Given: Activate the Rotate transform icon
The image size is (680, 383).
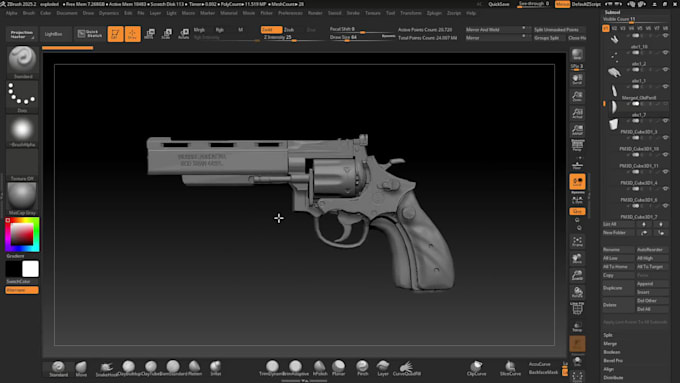Looking at the screenshot, I should coord(184,34).
